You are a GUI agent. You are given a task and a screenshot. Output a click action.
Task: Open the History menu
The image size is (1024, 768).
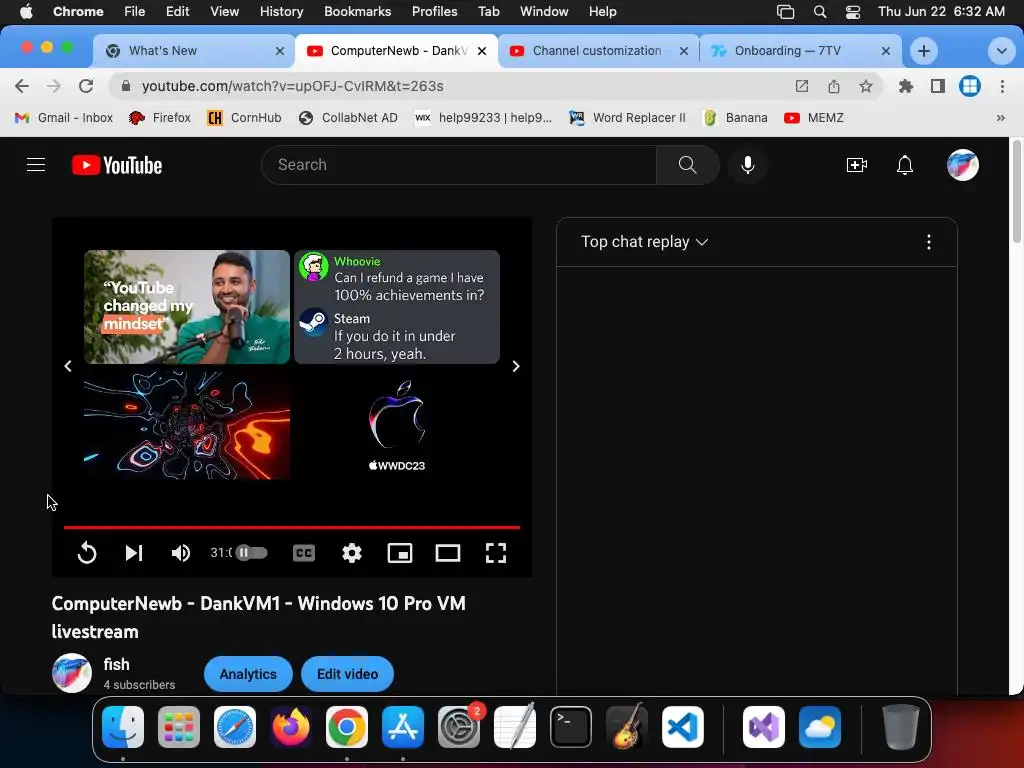pos(281,11)
